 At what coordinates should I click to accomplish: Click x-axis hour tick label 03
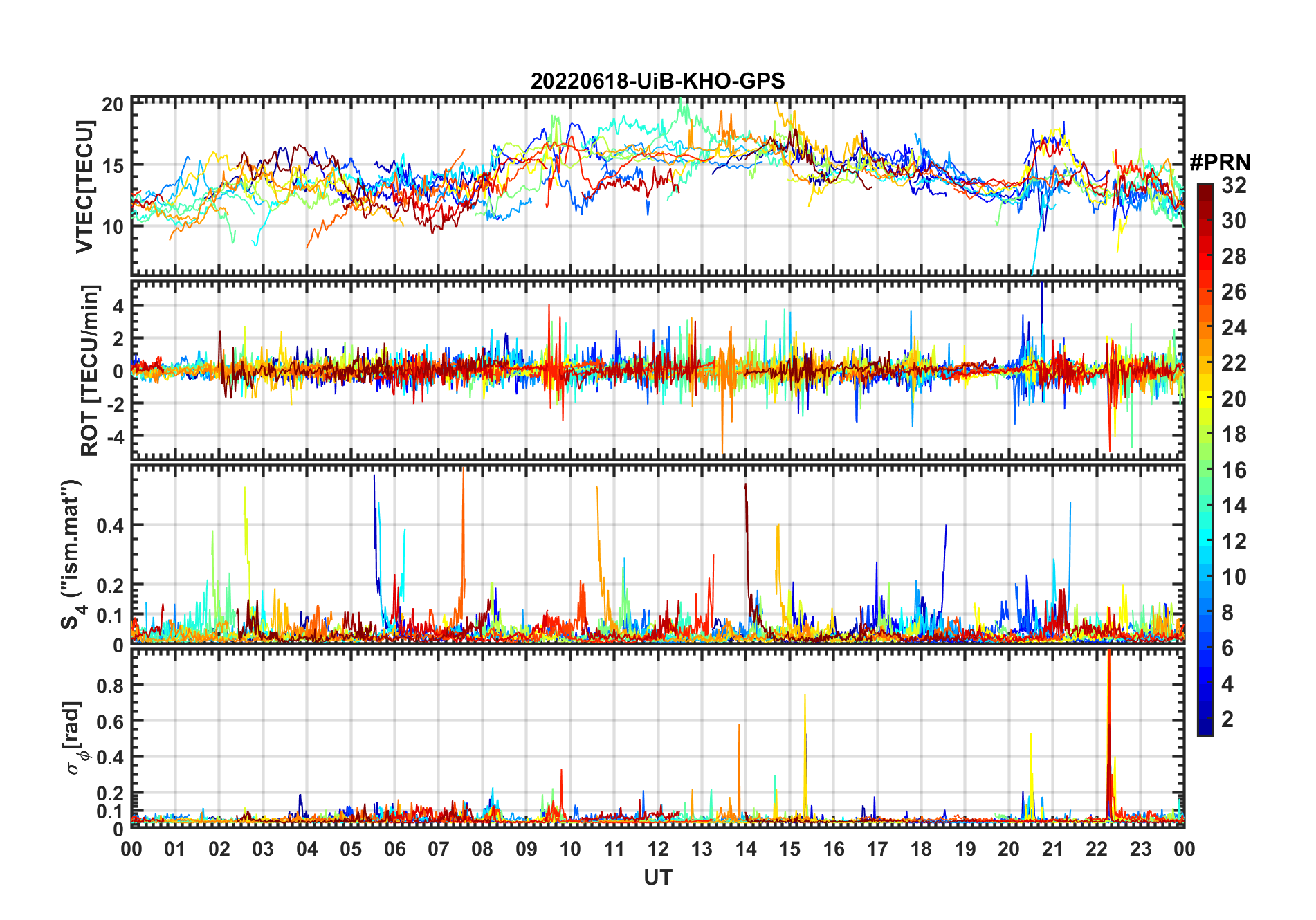tap(263, 849)
